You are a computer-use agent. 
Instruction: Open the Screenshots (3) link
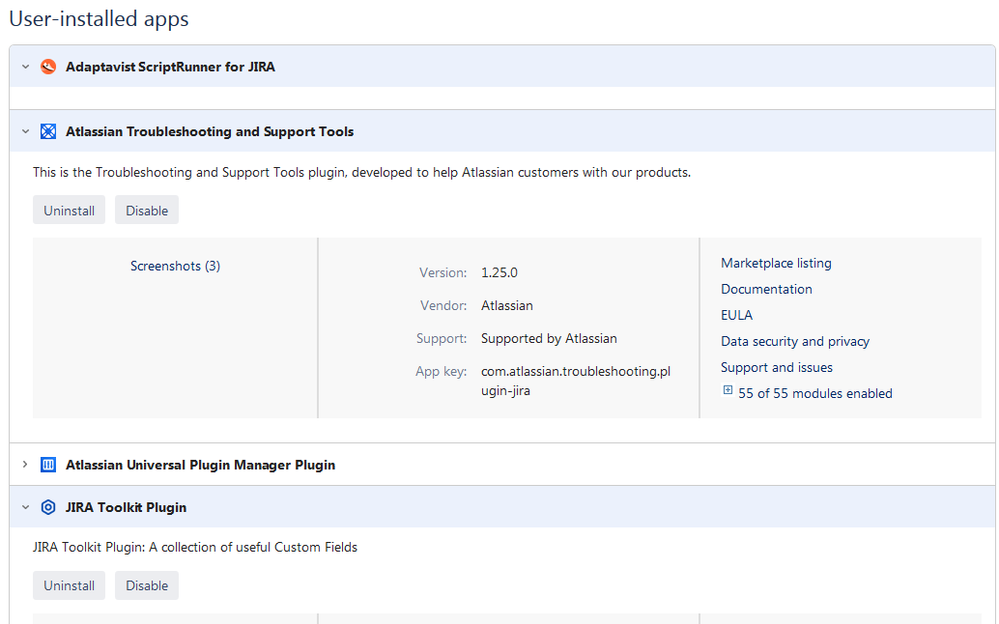coord(175,266)
